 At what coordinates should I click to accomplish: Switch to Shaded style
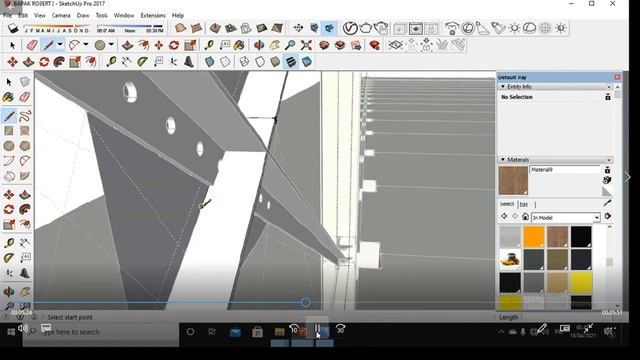[276, 62]
